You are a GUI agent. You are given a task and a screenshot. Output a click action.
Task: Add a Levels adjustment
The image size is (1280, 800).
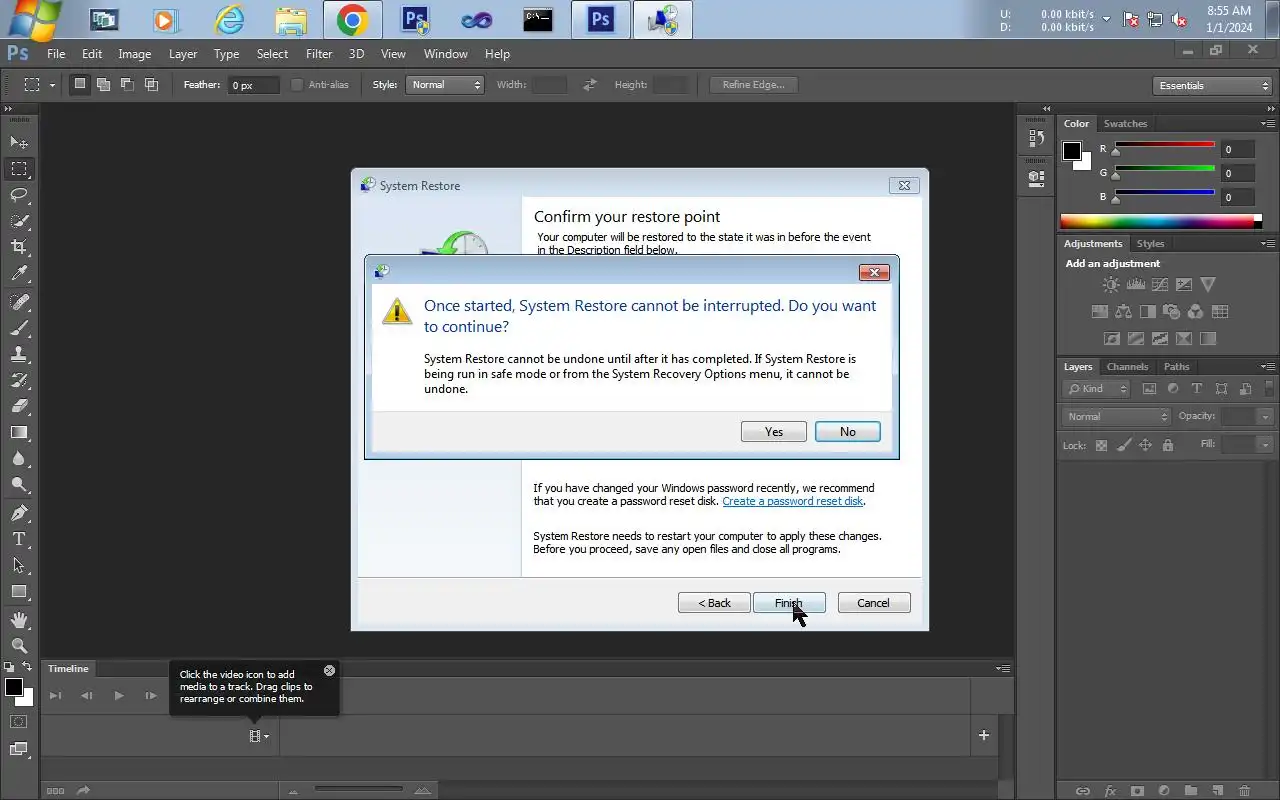point(1135,285)
